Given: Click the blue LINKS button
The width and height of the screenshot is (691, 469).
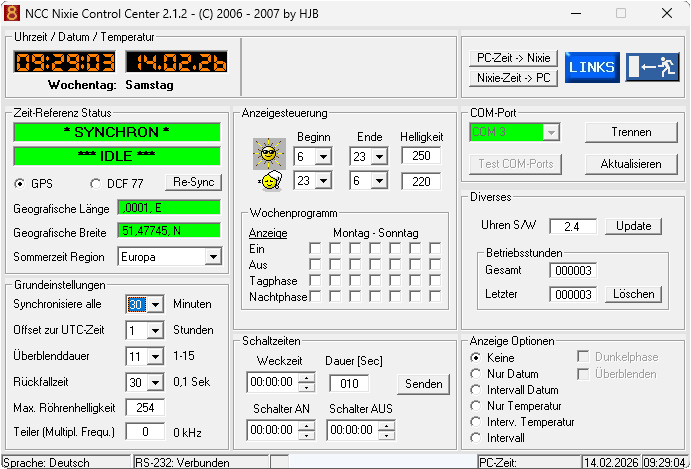Looking at the screenshot, I should (592, 67).
